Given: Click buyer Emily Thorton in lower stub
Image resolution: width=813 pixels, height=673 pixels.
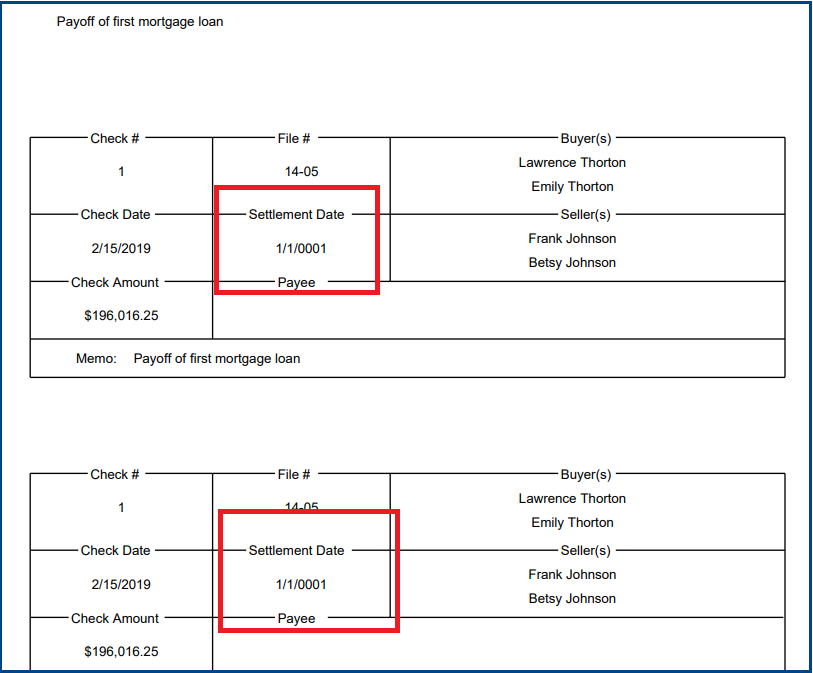Looking at the screenshot, I should click(572, 523).
